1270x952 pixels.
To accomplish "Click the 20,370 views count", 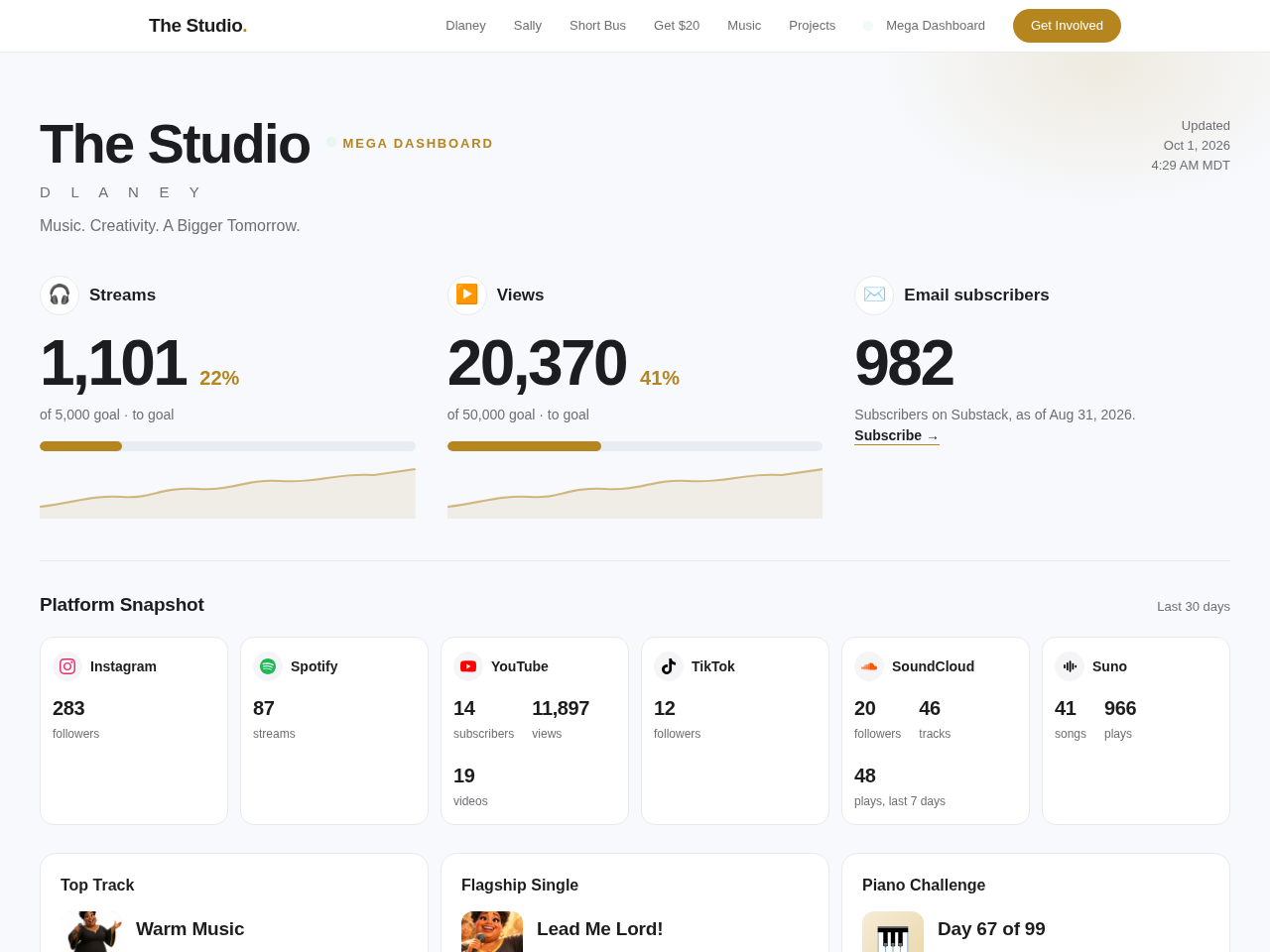I will click(x=537, y=363).
